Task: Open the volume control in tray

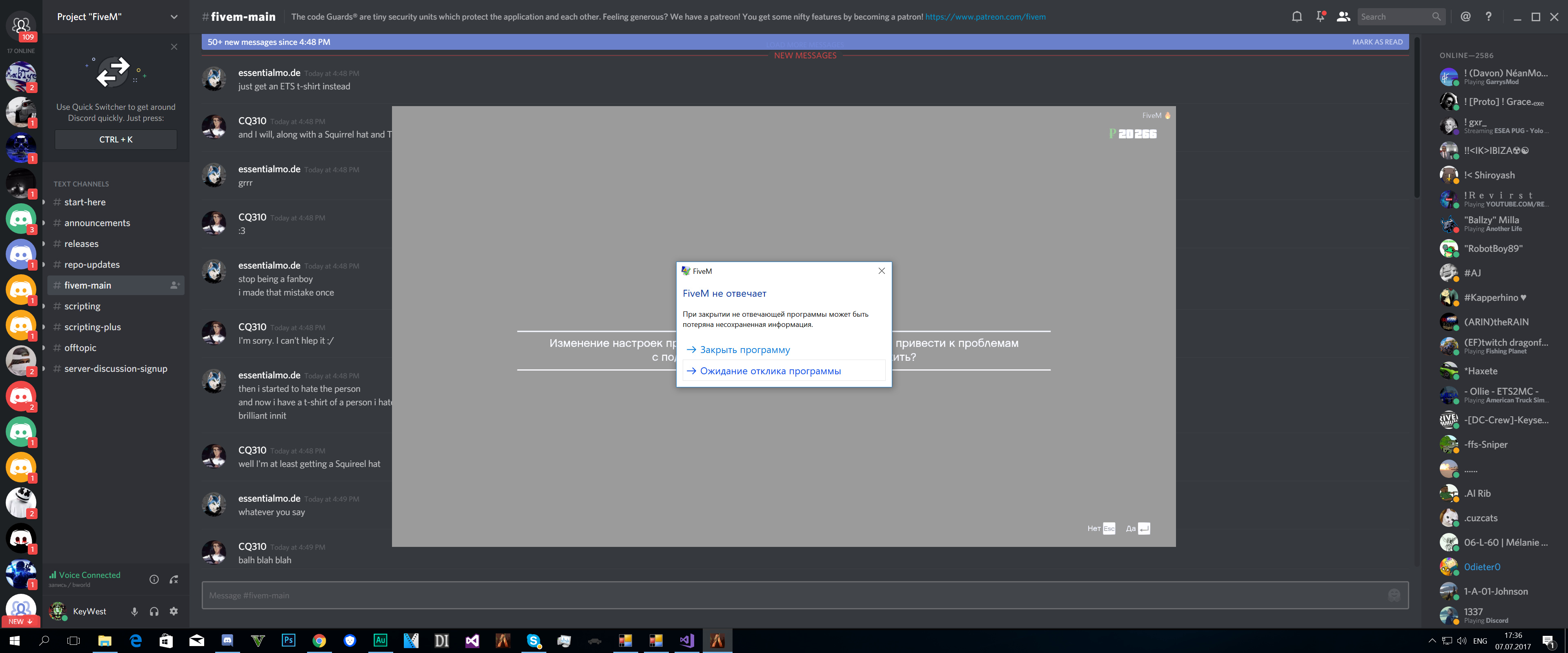Action: pyautogui.click(x=1461, y=640)
